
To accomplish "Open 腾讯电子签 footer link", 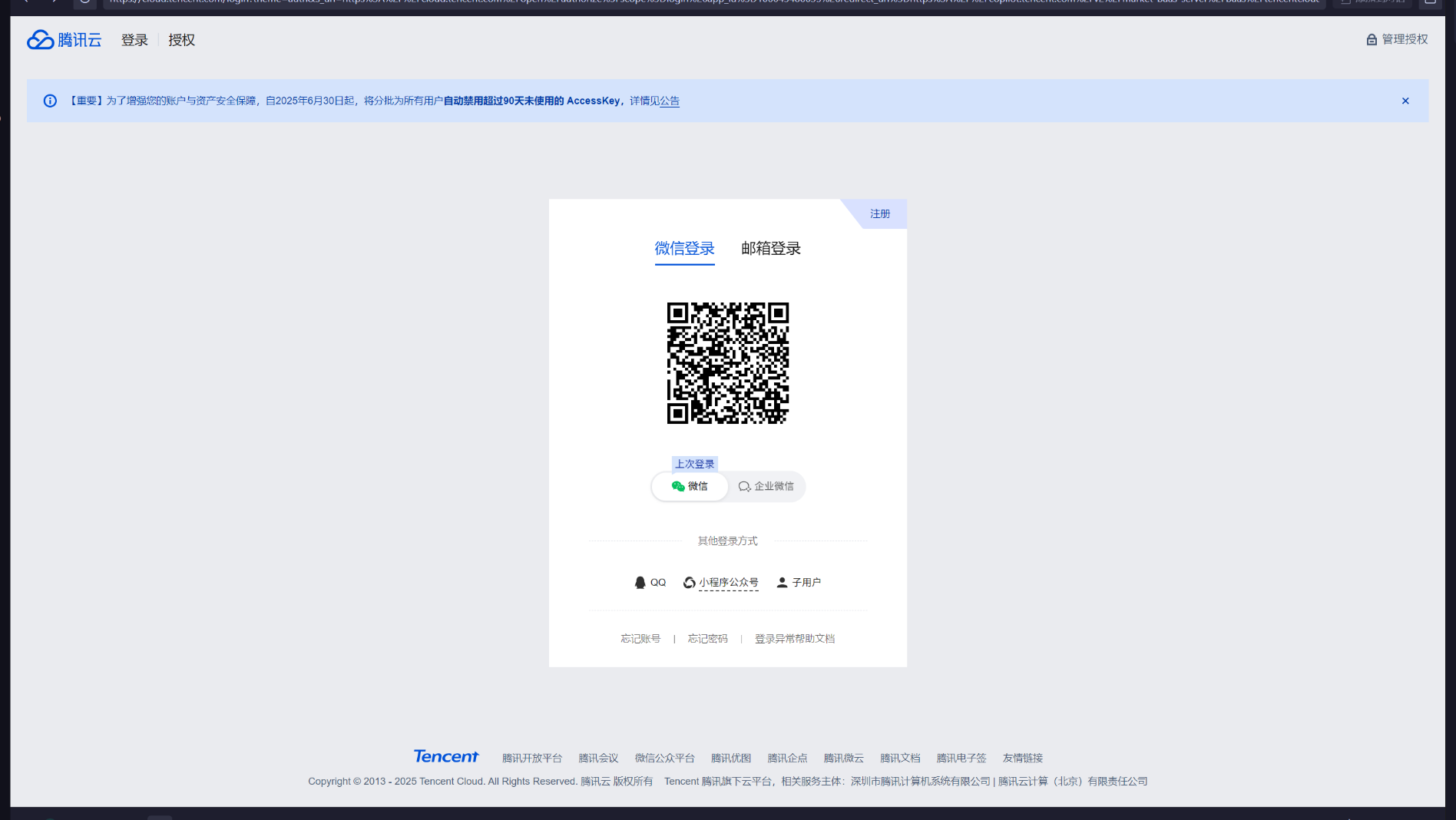I will 961,759.
